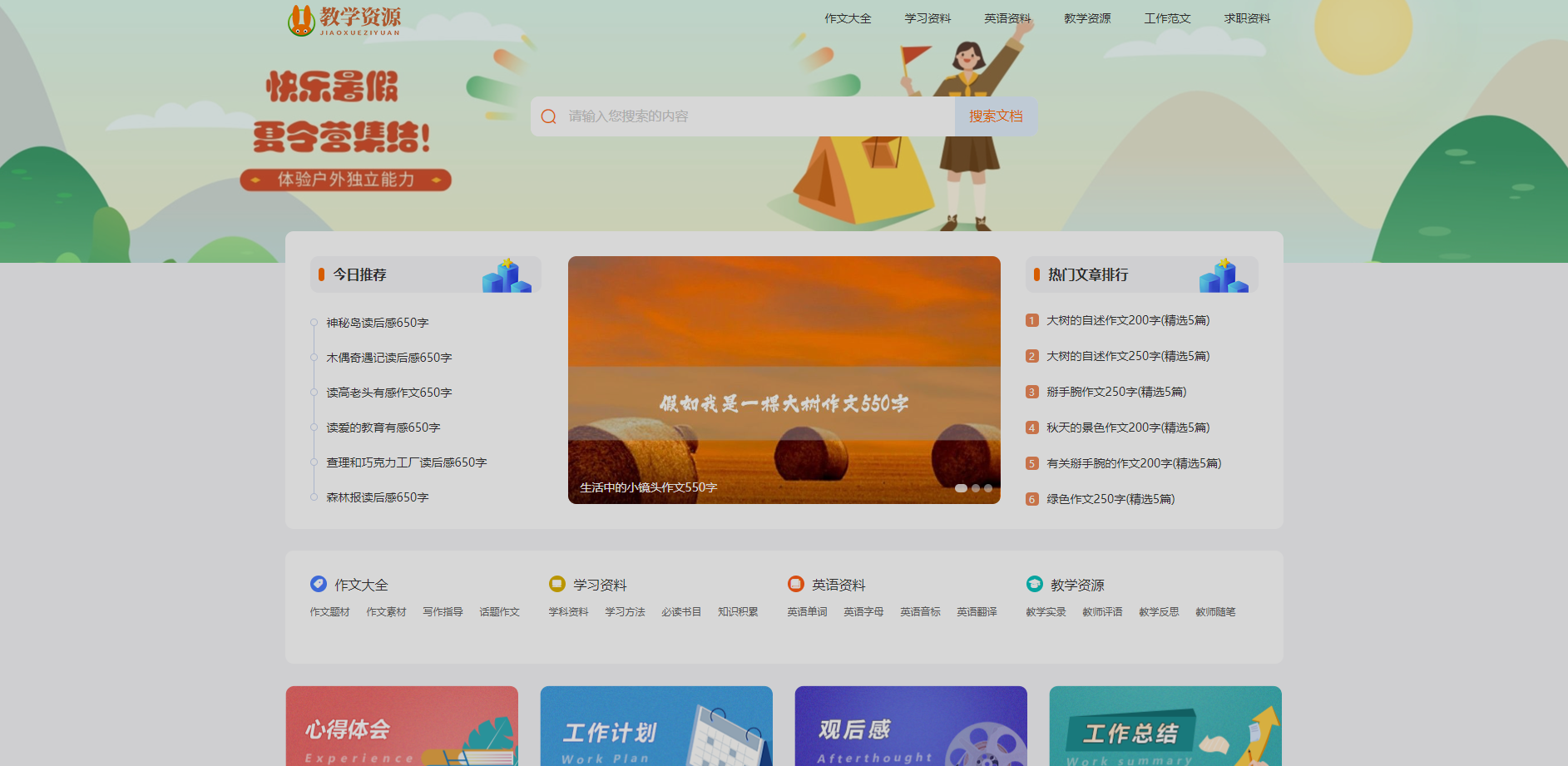
Task: Click the graduation cap icon beside 教学资源 section
Action: pos(1033,584)
